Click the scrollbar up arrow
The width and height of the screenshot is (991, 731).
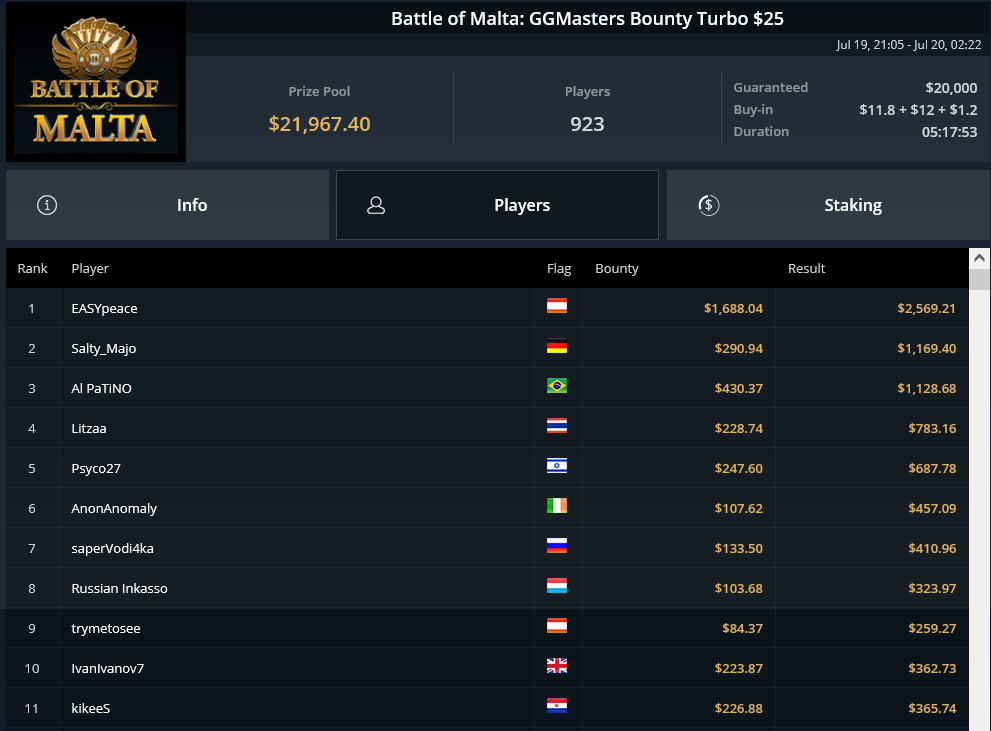click(x=980, y=258)
